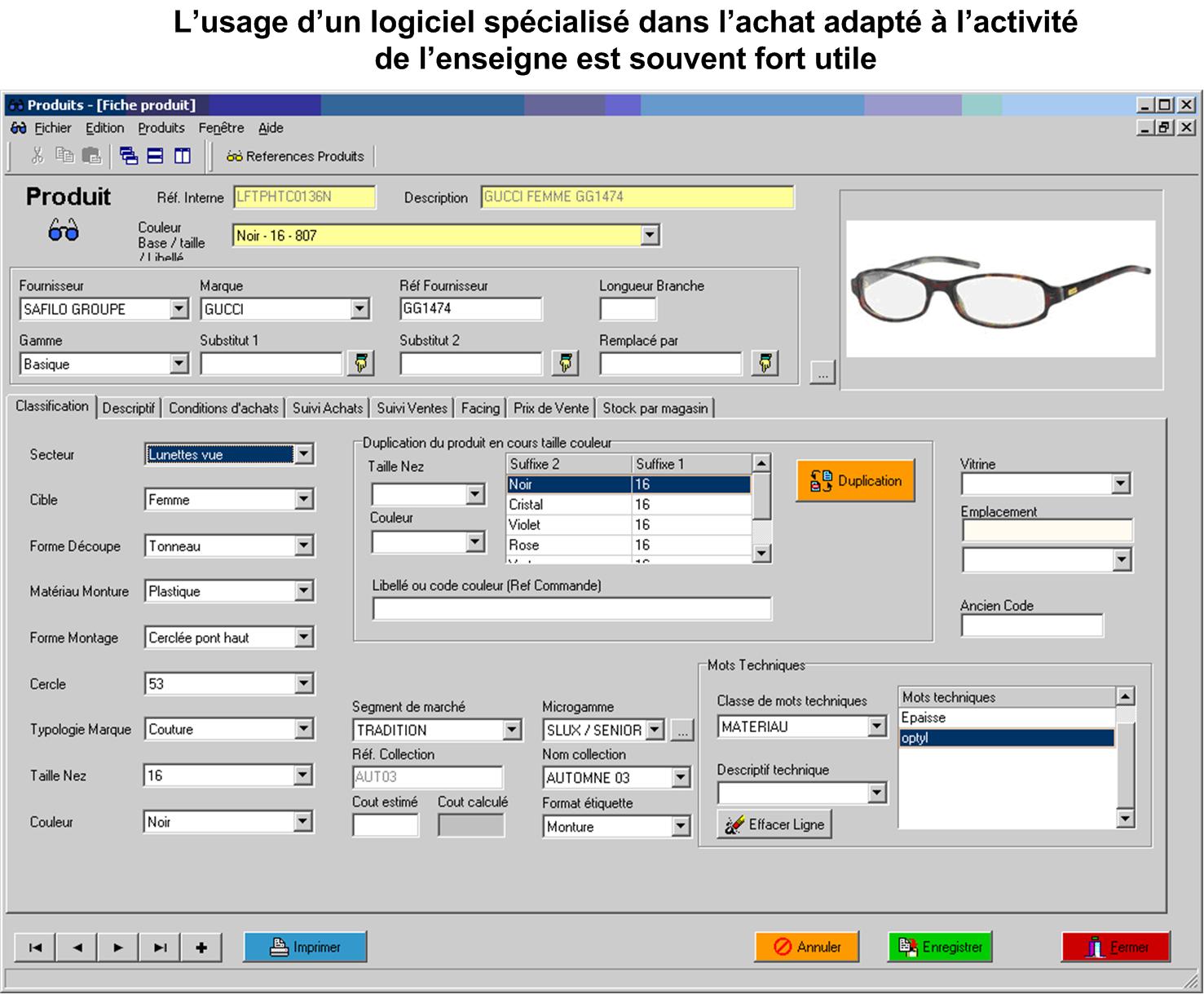The width and height of the screenshot is (1204, 994).
Task: Open the Aide menu
Action: coord(271,128)
